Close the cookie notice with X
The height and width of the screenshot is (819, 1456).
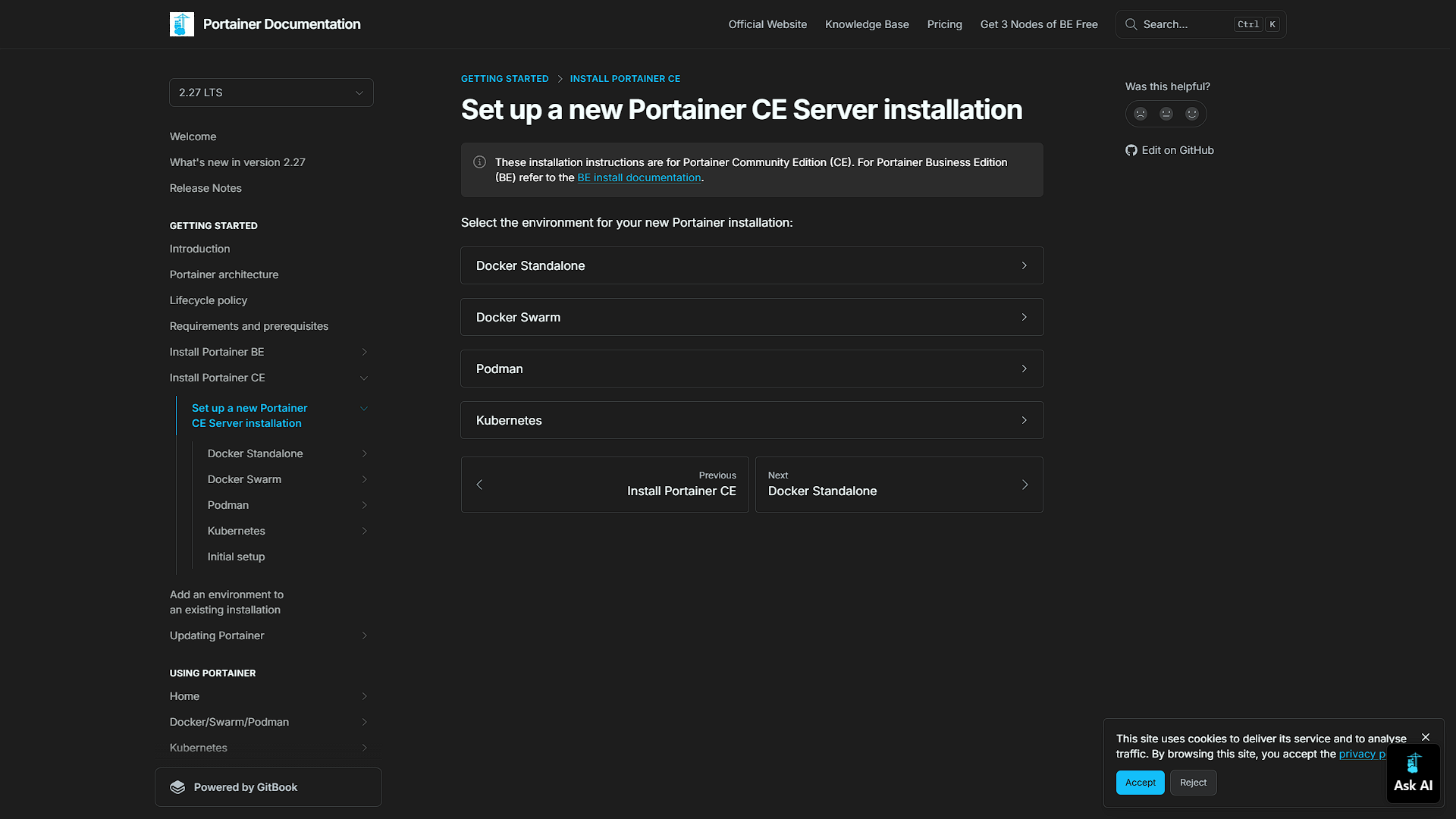pos(1426,737)
